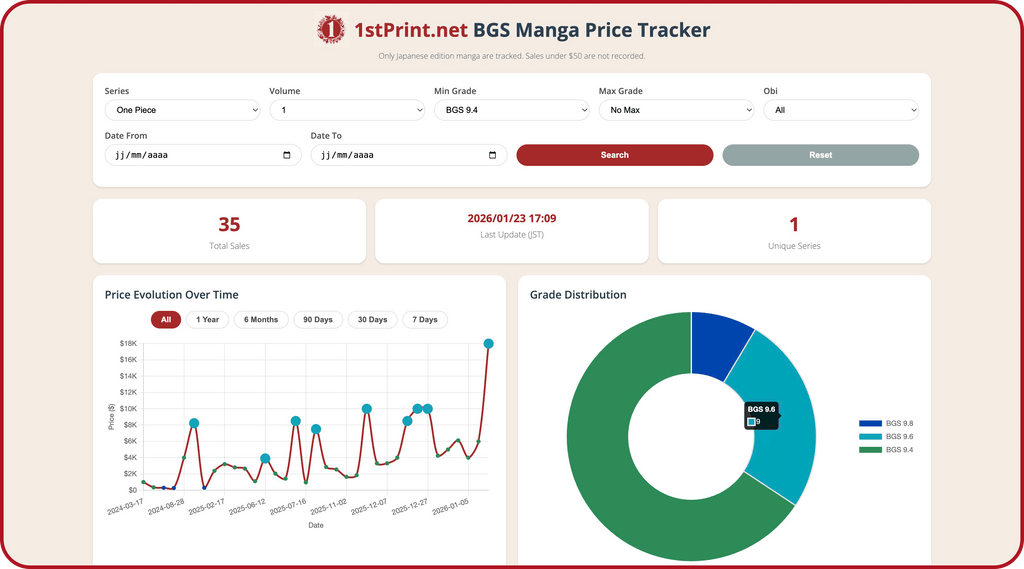This screenshot has width=1024, height=569.
Task: Click the 1stPrint.net title text
Action: [x=411, y=30]
